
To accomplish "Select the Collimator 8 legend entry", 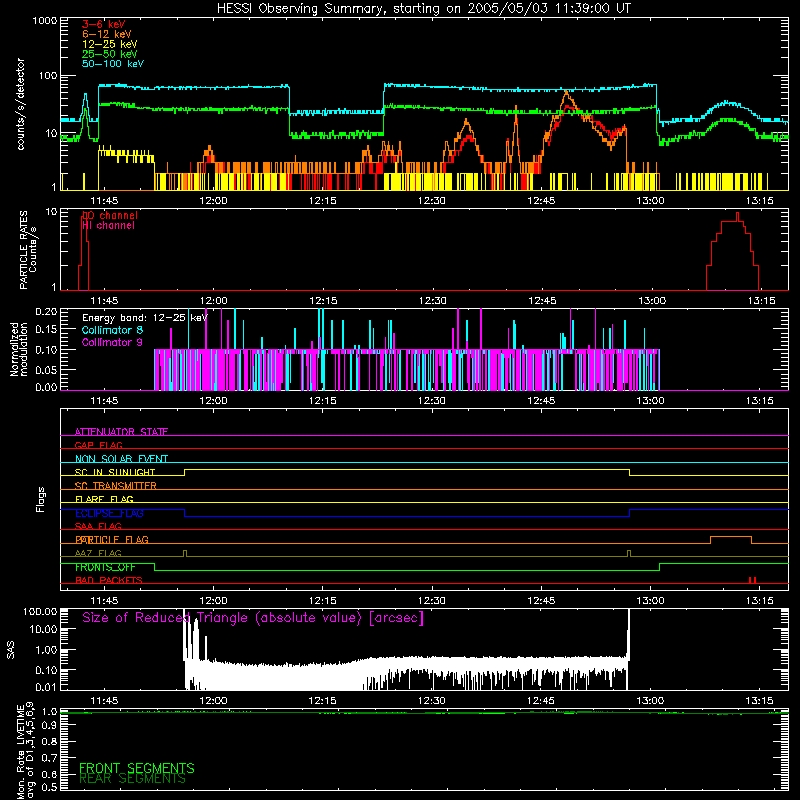I will coord(112,330).
